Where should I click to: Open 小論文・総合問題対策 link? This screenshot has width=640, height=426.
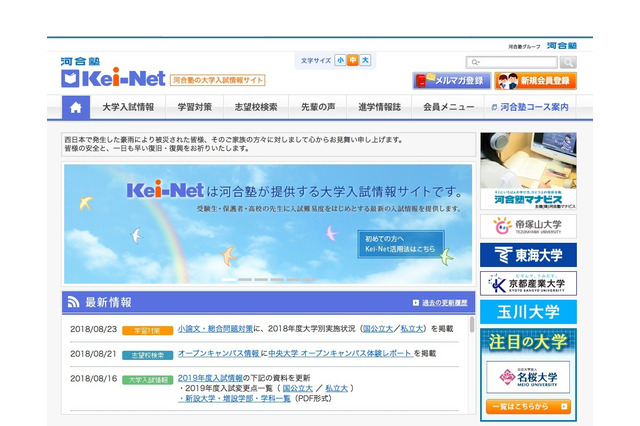[215, 329]
